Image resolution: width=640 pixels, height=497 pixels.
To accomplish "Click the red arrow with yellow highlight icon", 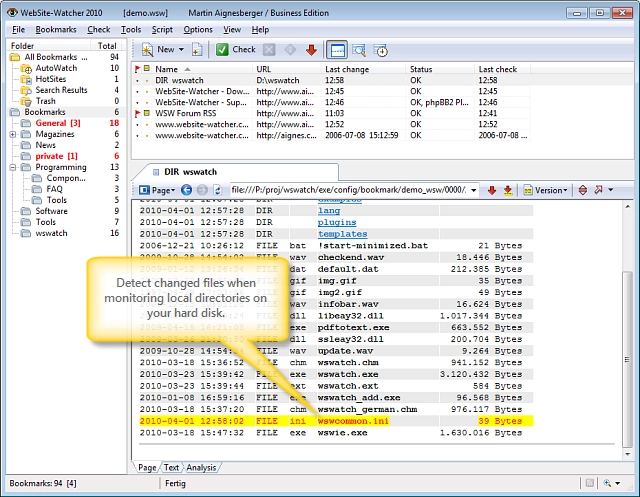I will point(508,190).
